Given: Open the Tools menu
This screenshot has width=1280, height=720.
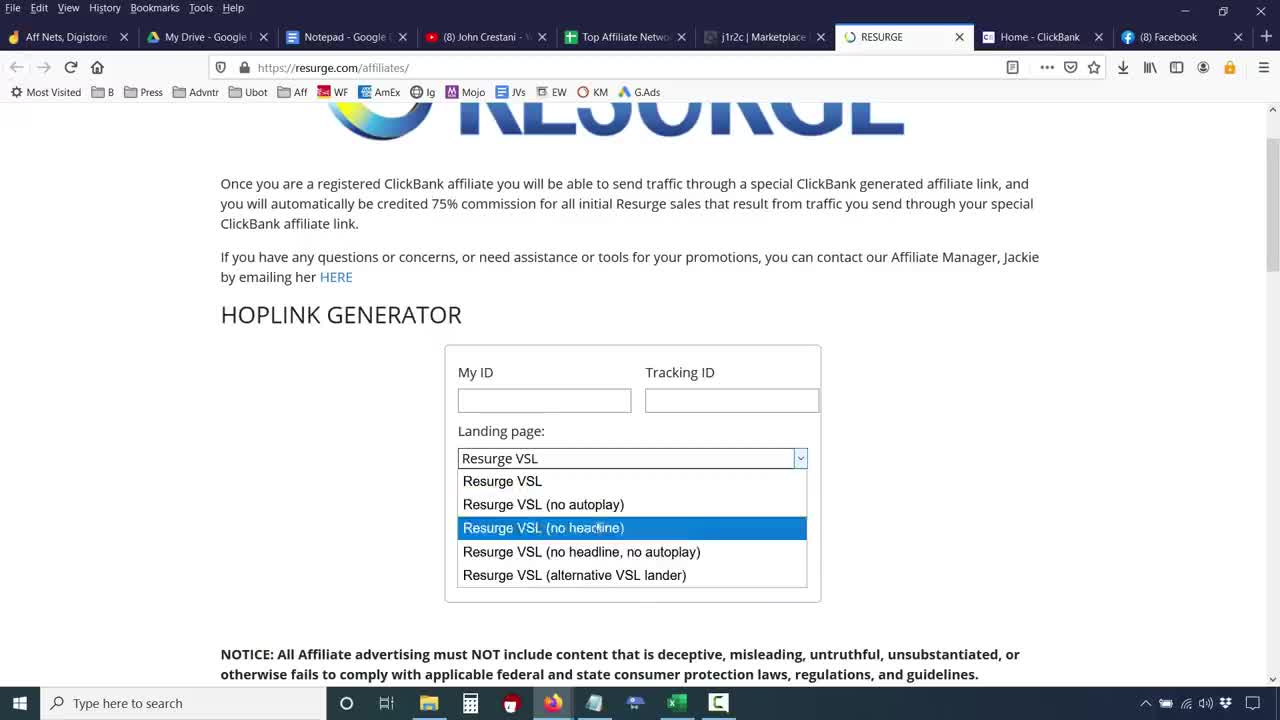Looking at the screenshot, I should pos(201,8).
